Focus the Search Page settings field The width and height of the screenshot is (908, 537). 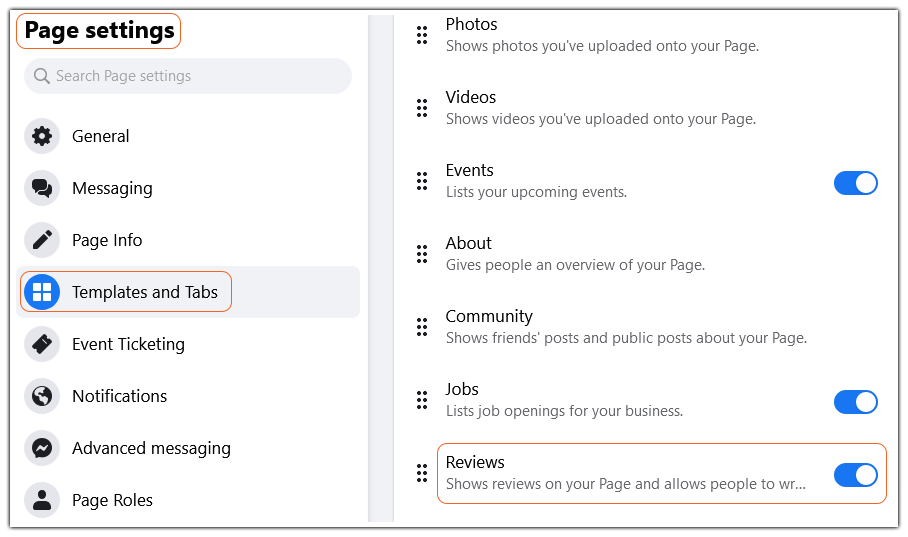[188, 76]
